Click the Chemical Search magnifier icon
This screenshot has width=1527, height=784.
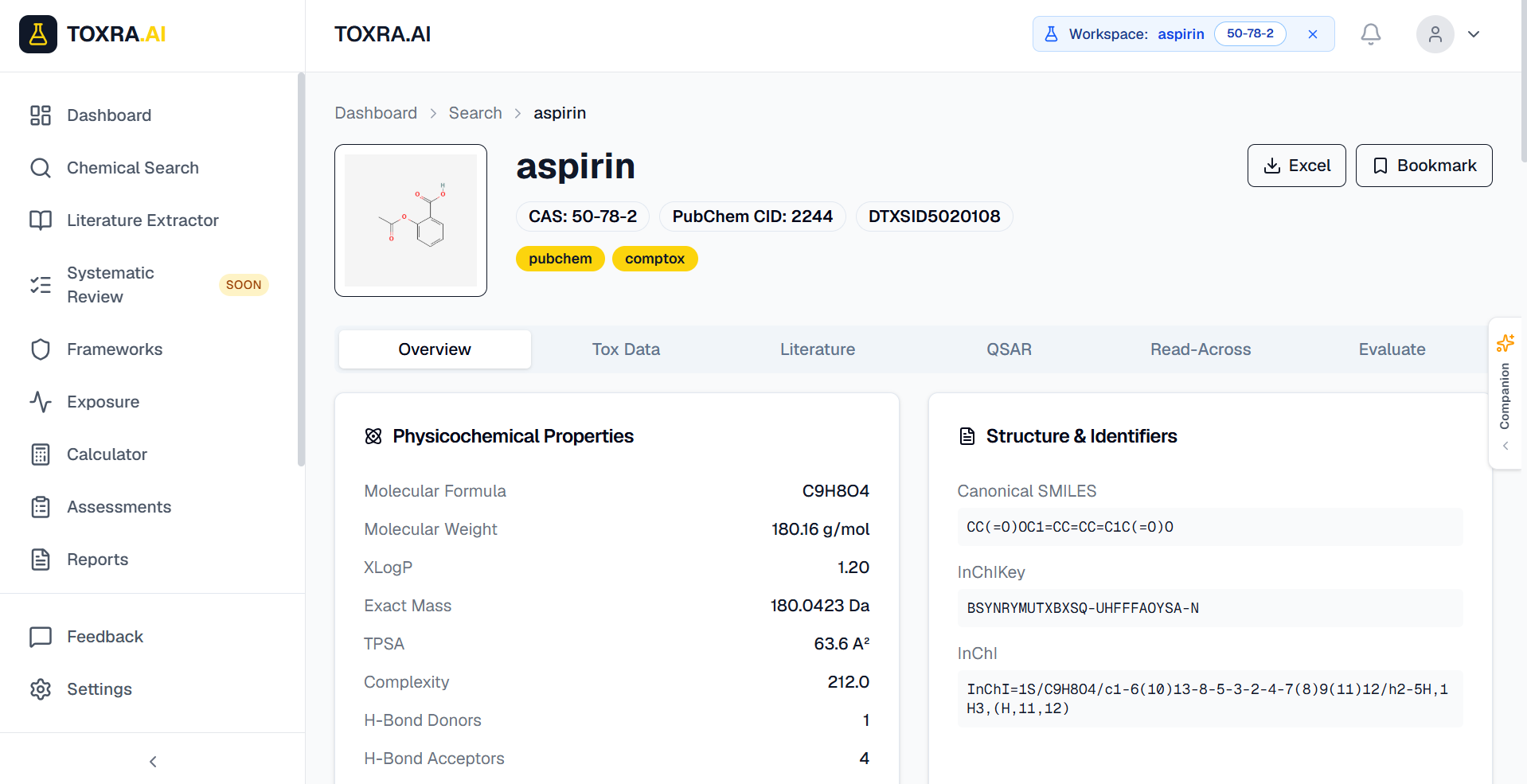(x=41, y=168)
